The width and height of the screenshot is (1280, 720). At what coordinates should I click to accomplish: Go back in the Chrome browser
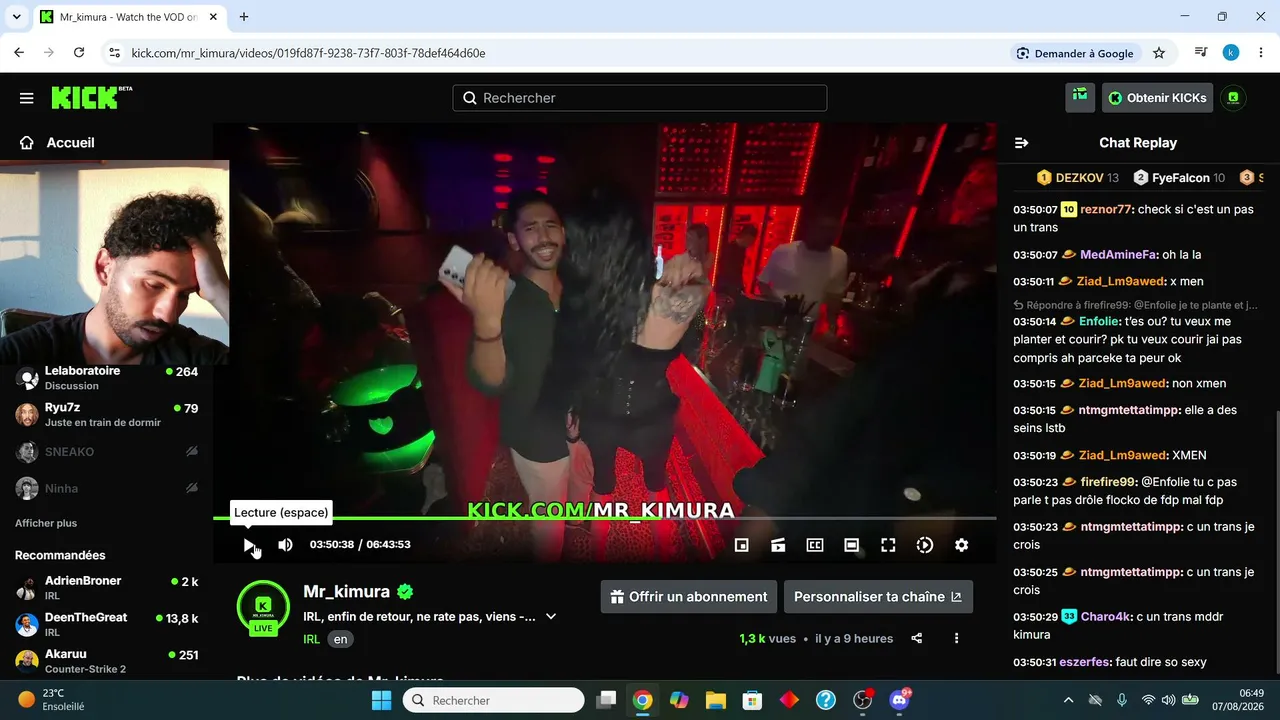point(19,53)
